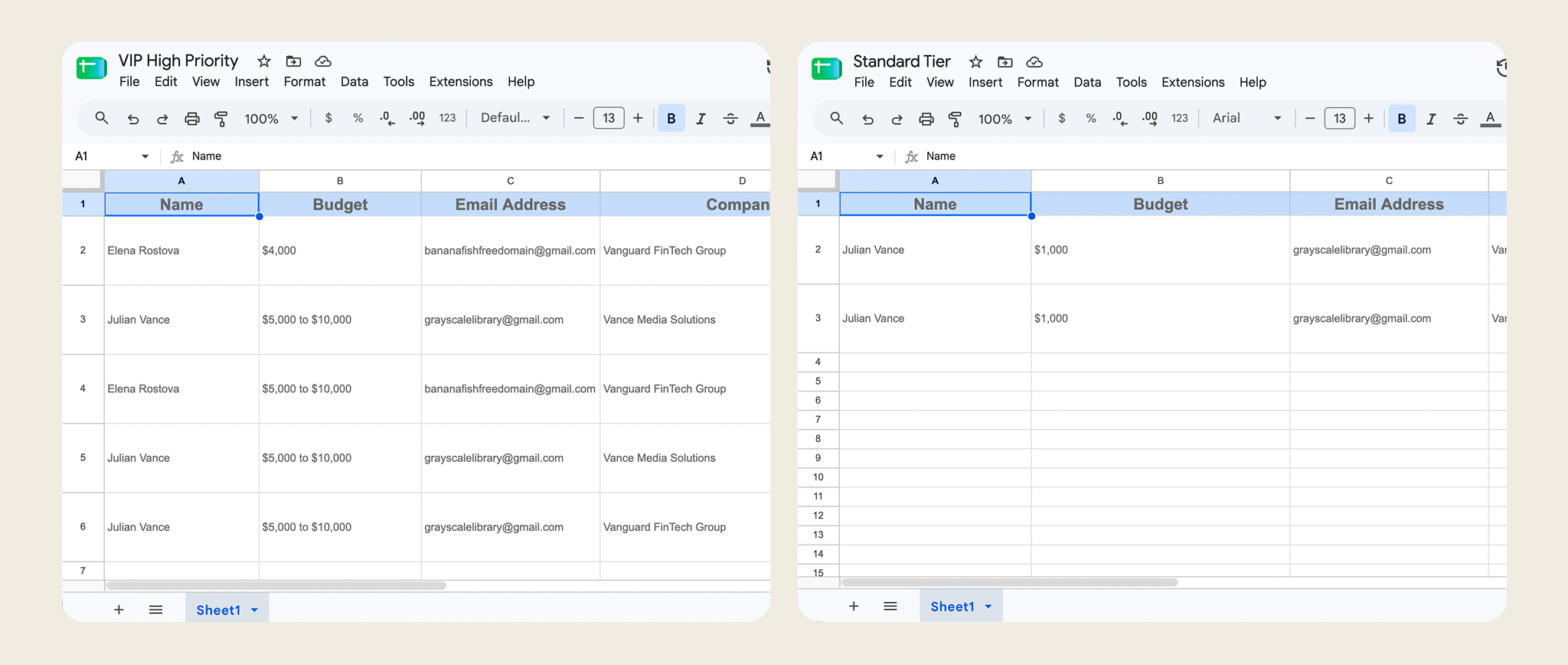Screen dimensions: 1568x665
Task: Click horizontal scrollbar in Standard Tier sheet
Action: point(1009,582)
